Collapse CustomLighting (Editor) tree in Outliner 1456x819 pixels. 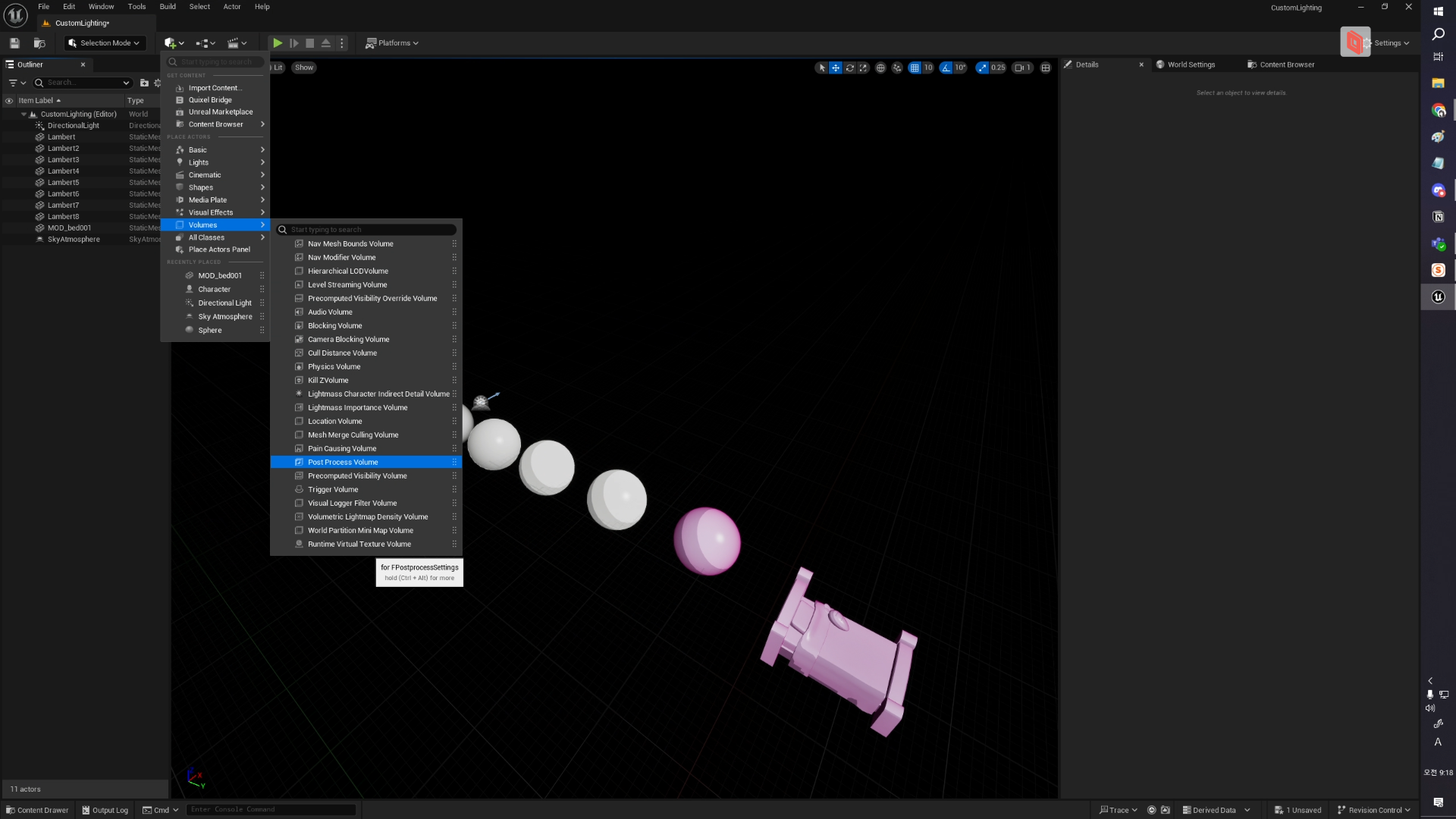24,115
